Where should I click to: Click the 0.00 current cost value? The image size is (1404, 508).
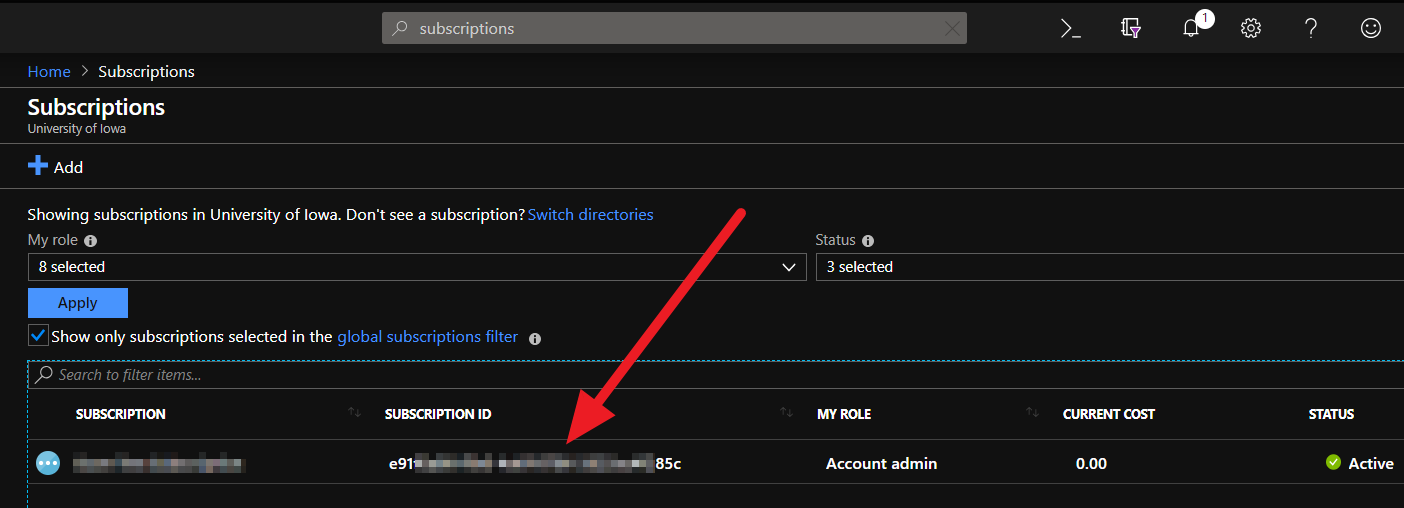(x=1091, y=463)
